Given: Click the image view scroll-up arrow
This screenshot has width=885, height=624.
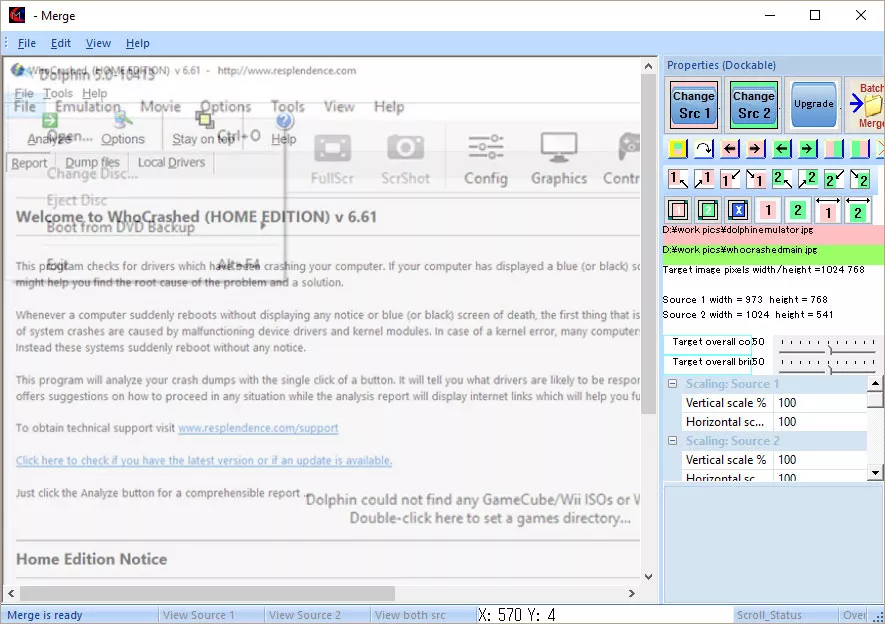Looking at the screenshot, I should [x=649, y=67].
